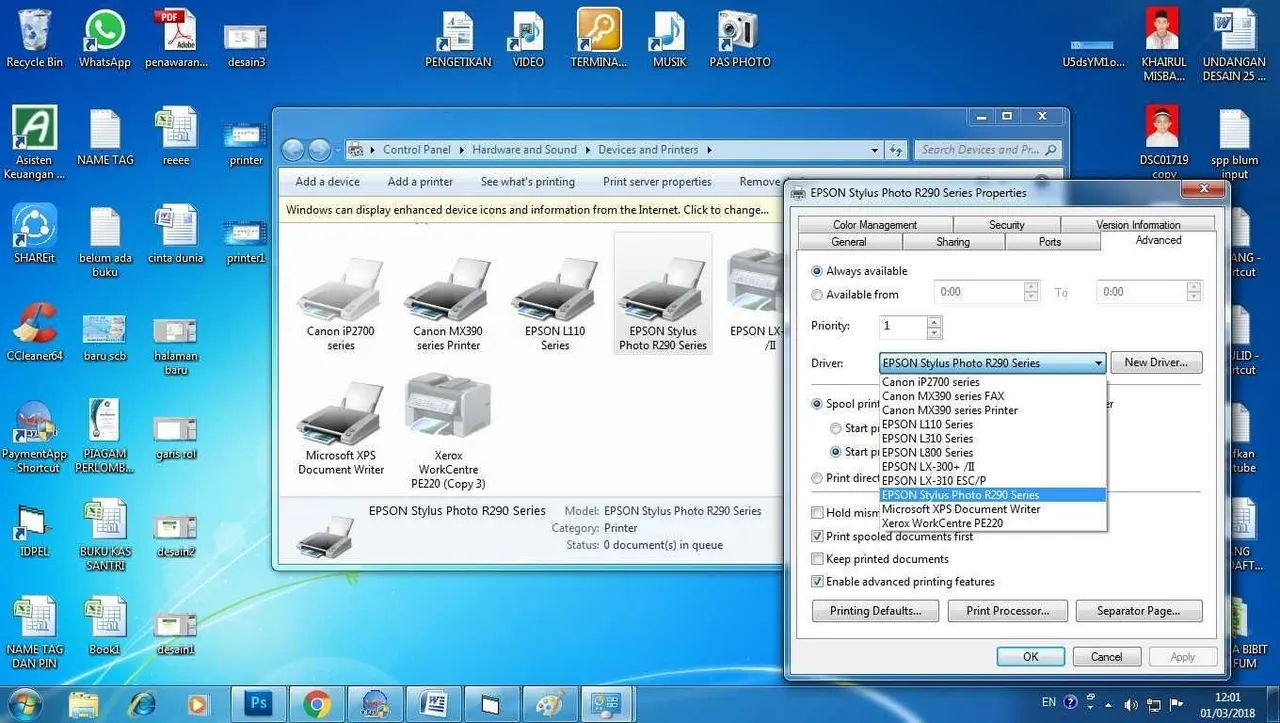Open the PENGETIKAN desktop shortcut
The image size is (1280, 723).
[458, 38]
